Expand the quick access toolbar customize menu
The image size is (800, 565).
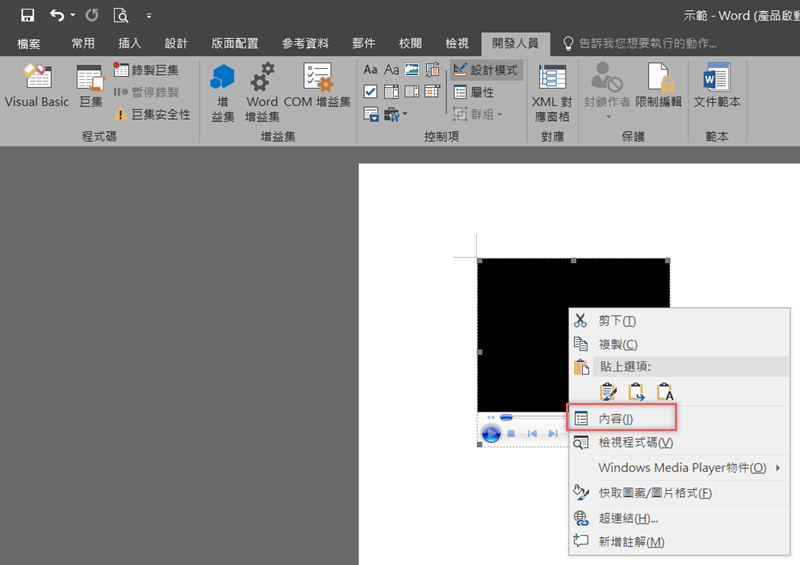pyautogui.click(x=149, y=16)
